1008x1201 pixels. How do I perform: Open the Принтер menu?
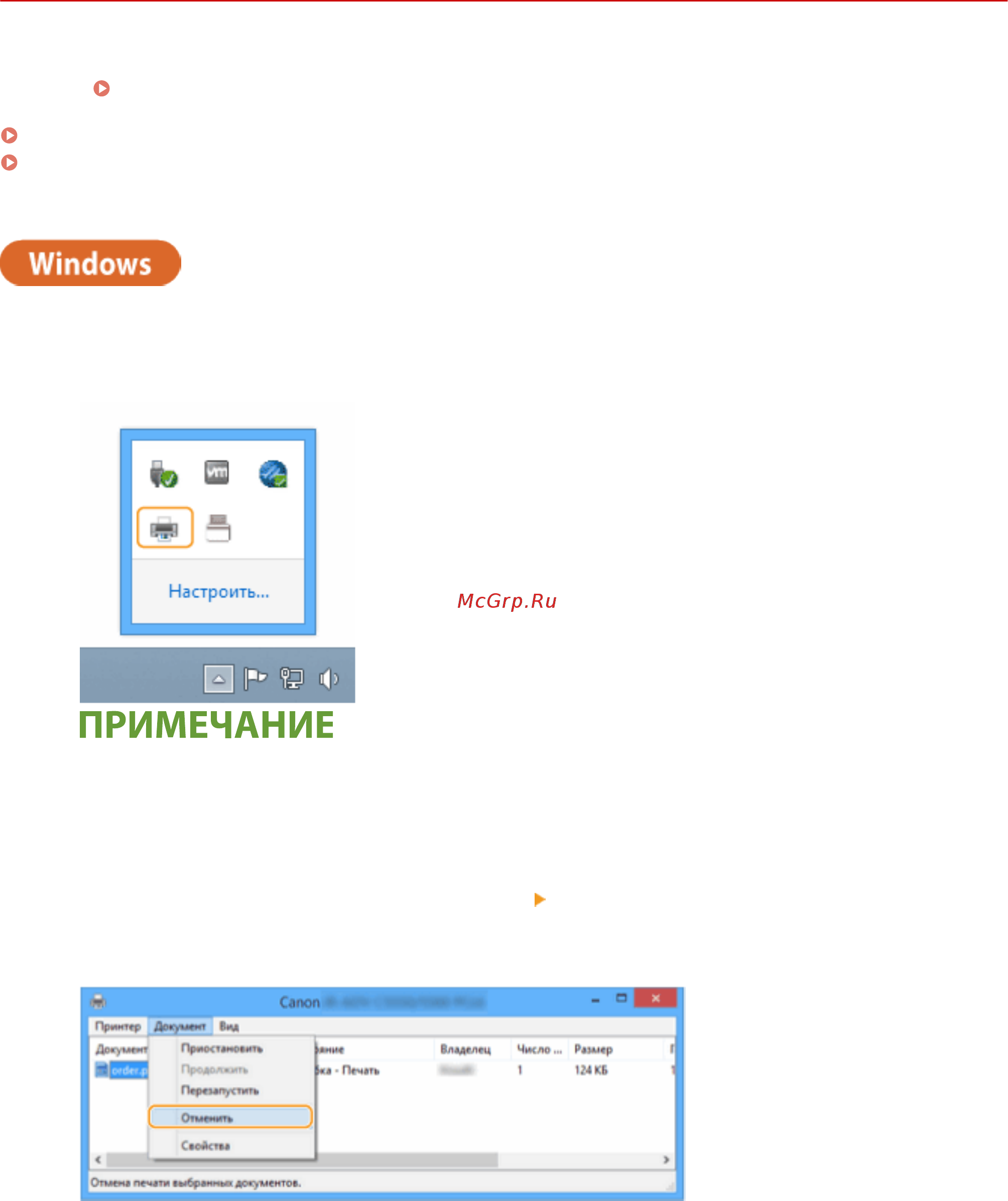pyautogui.click(x=118, y=1026)
